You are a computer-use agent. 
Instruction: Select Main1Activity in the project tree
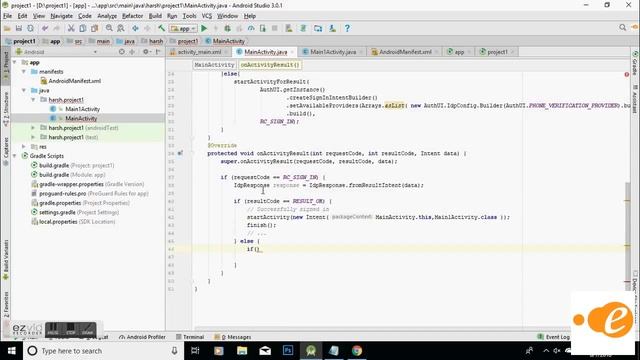click(x=82, y=109)
